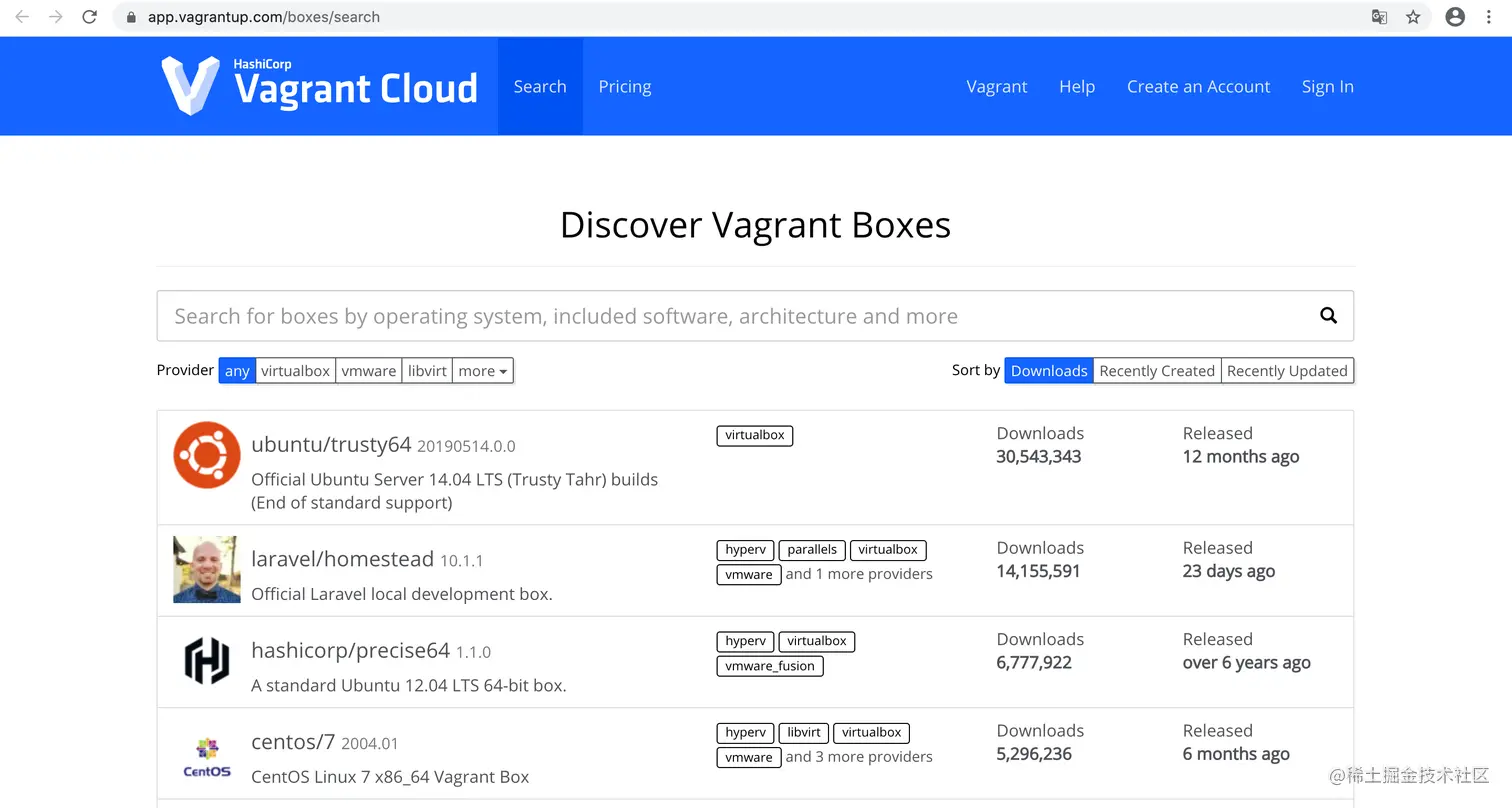Open the laravel/homestead box

342,559
